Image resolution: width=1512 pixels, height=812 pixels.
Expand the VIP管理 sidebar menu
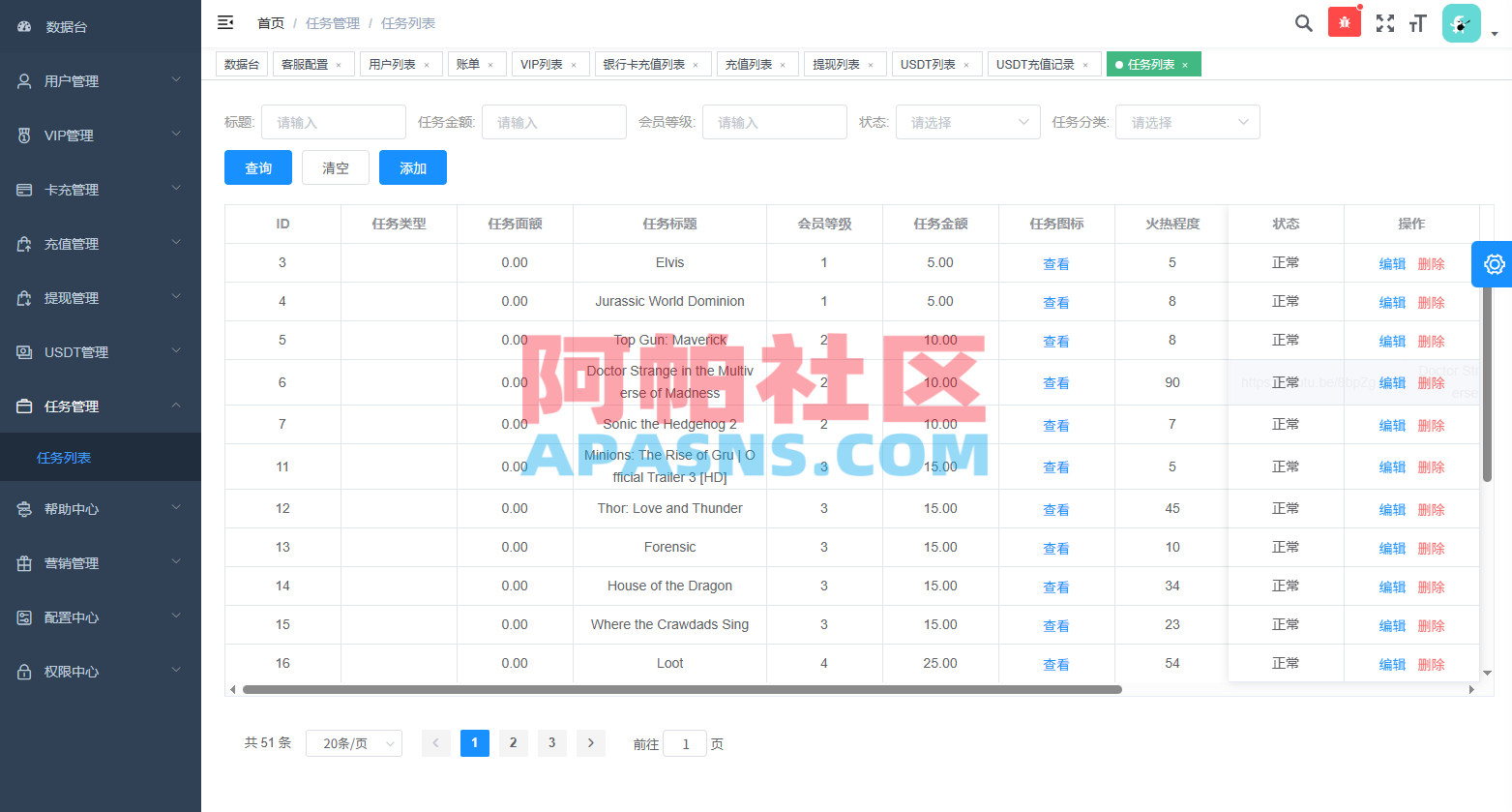click(101, 135)
